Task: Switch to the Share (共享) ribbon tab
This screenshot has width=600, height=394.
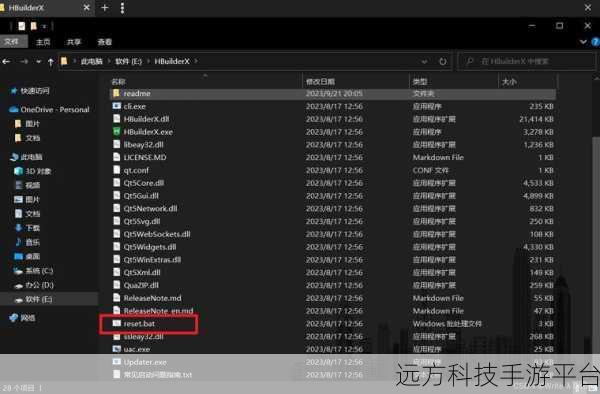Action: click(x=74, y=42)
